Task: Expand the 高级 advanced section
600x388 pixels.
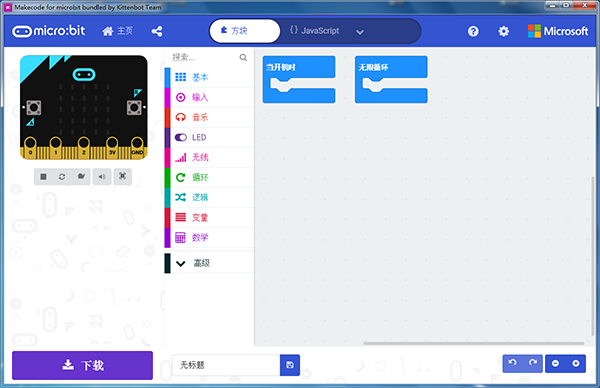Action: click(209, 263)
